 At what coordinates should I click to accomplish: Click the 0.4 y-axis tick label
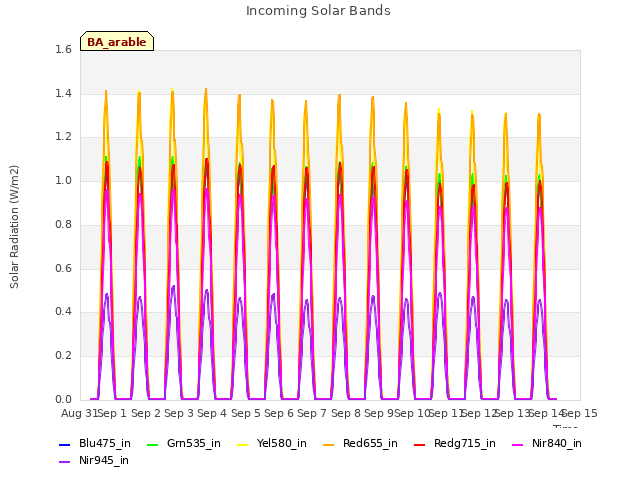pos(63,312)
